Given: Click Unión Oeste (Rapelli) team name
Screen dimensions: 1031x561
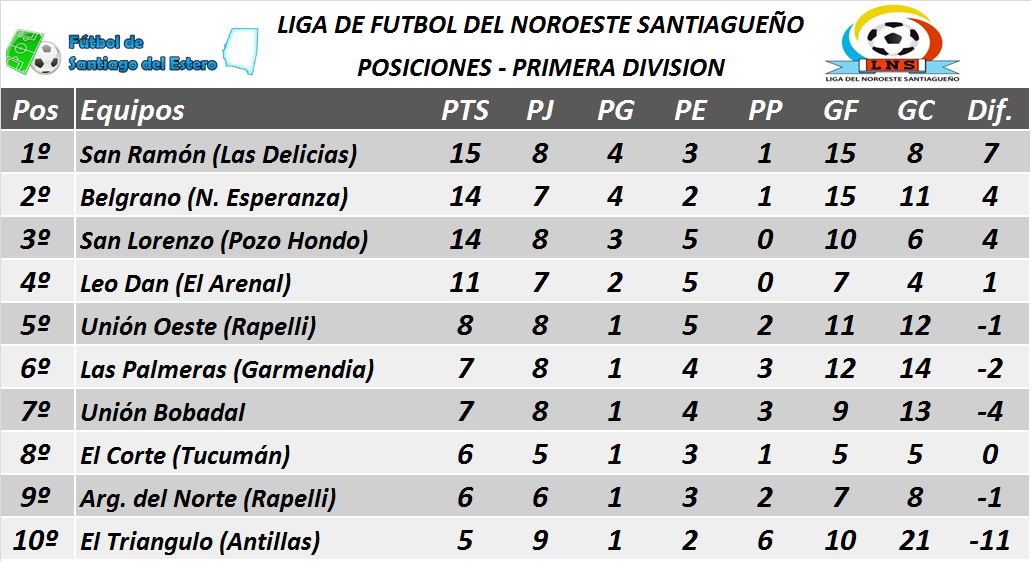Looking at the screenshot, I should pyautogui.click(x=198, y=326).
